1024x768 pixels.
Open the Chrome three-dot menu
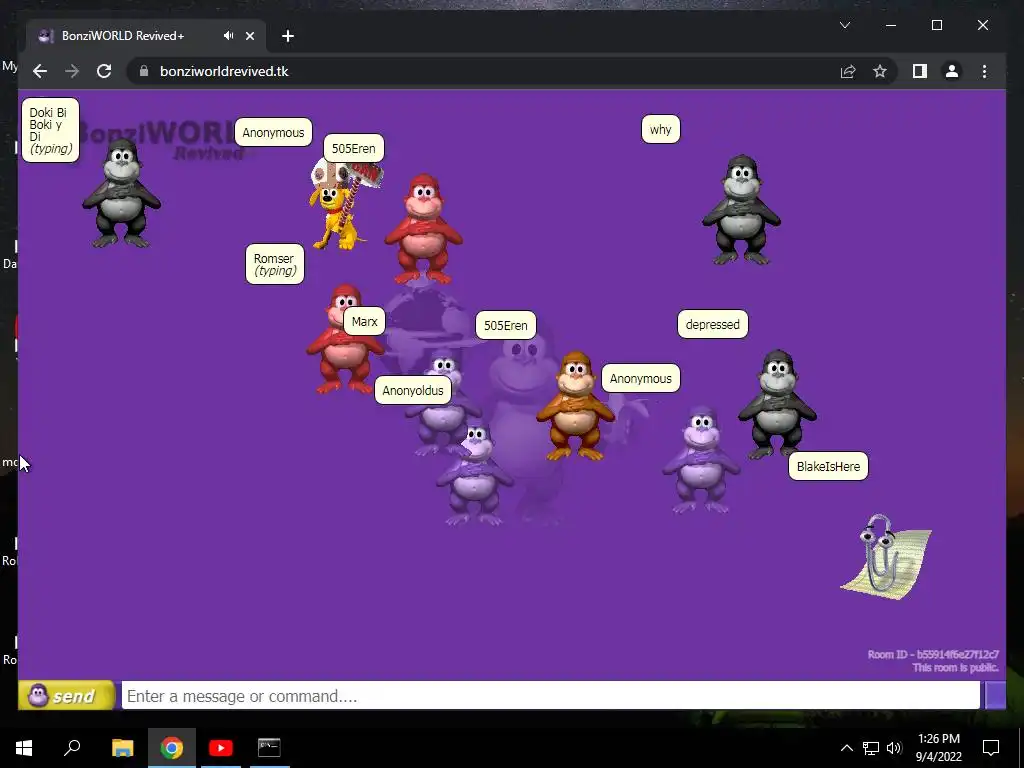pos(984,71)
